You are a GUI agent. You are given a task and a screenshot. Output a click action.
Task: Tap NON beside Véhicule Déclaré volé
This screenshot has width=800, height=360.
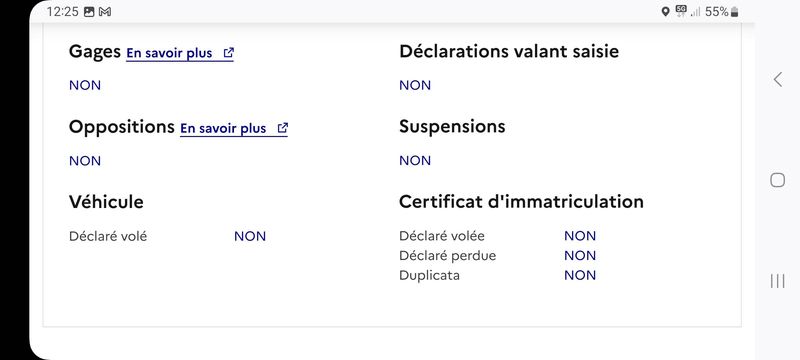click(x=250, y=236)
